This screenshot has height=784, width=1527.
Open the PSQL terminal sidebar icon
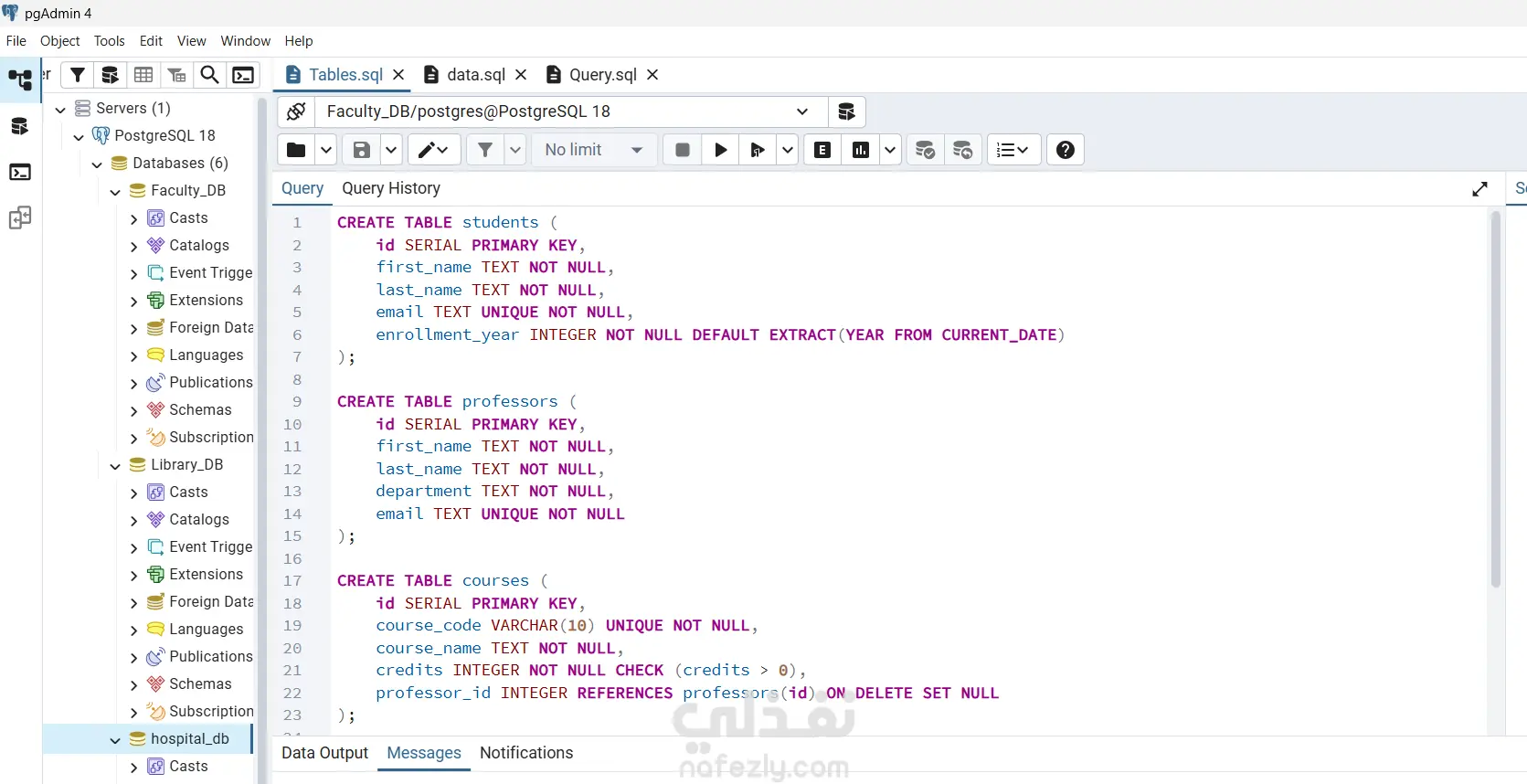tap(20, 172)
